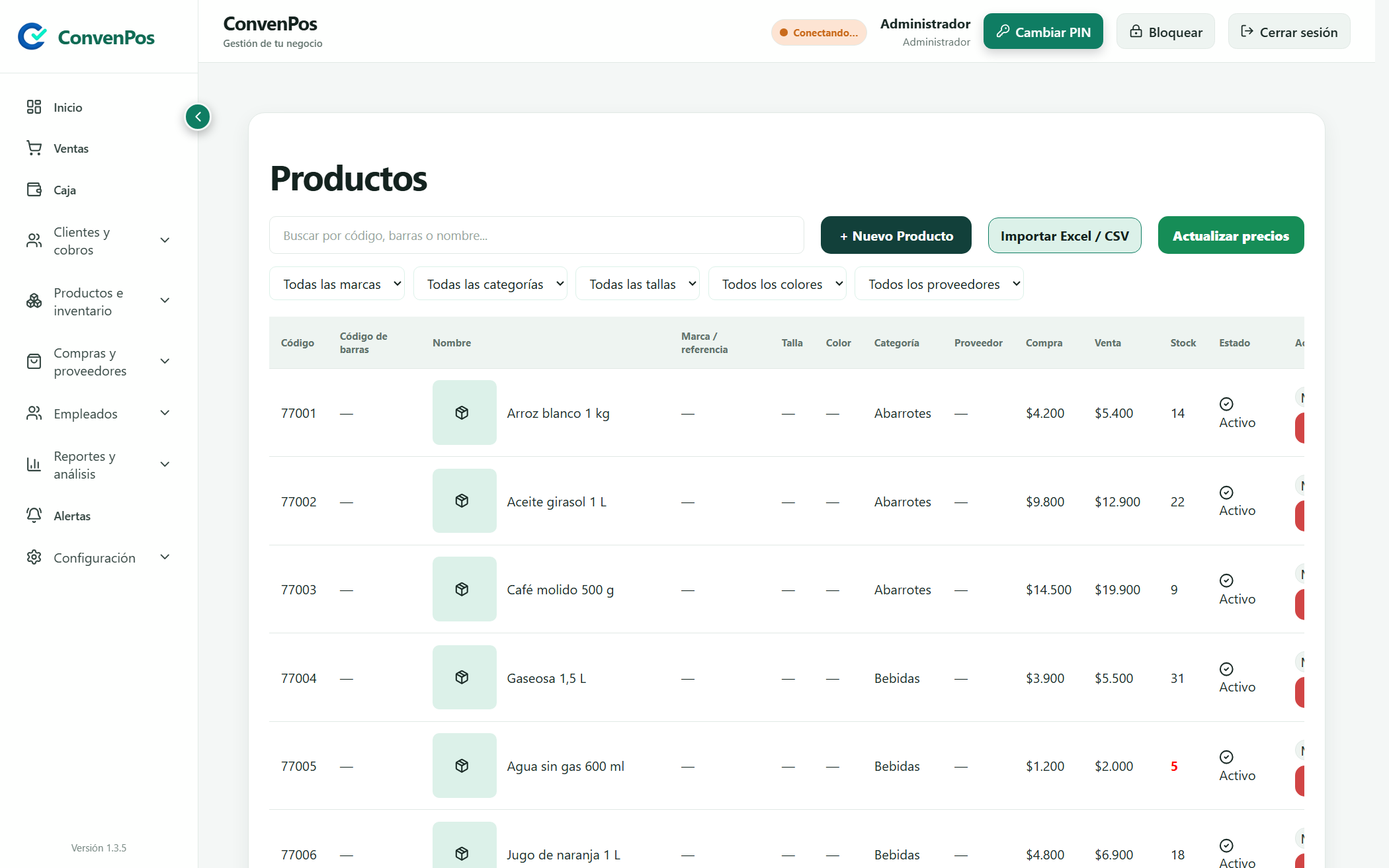Expand Compras y proveedores chevron

[x=165, y=362]
